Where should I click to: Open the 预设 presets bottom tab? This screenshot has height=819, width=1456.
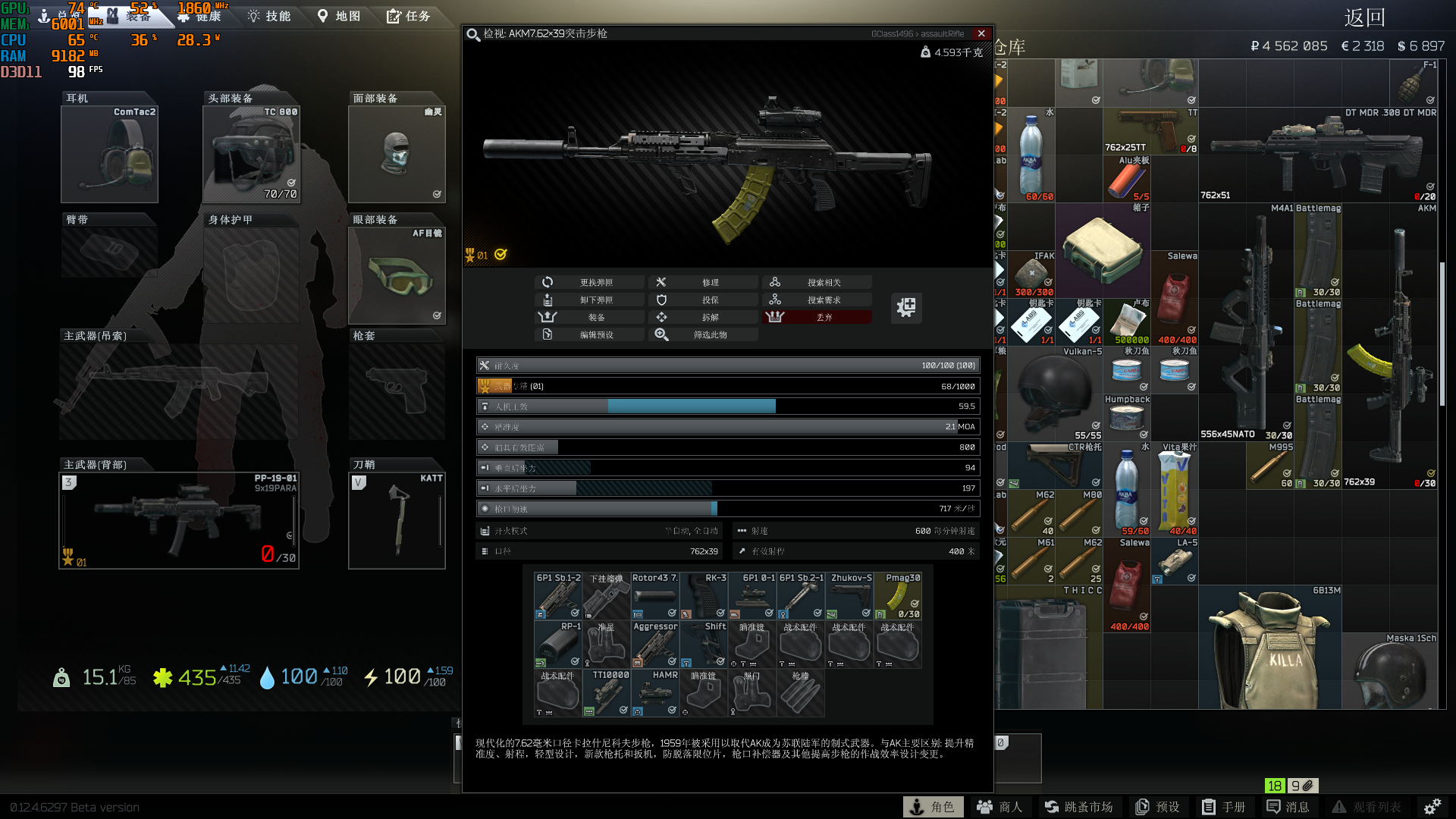click(x=1157, y=807)
